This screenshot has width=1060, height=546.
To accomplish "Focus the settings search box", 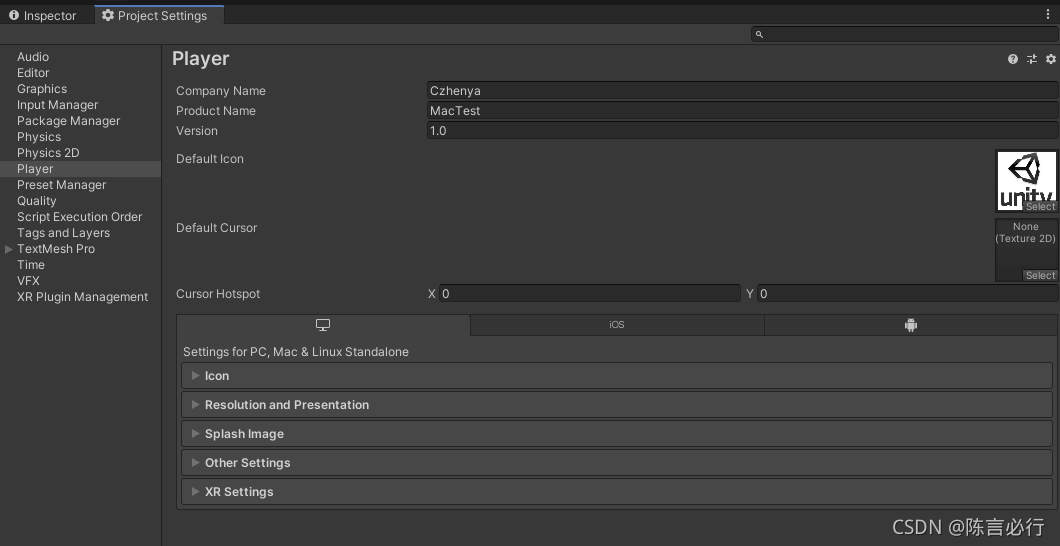I will pyautogui.click(x=906, y=34).
